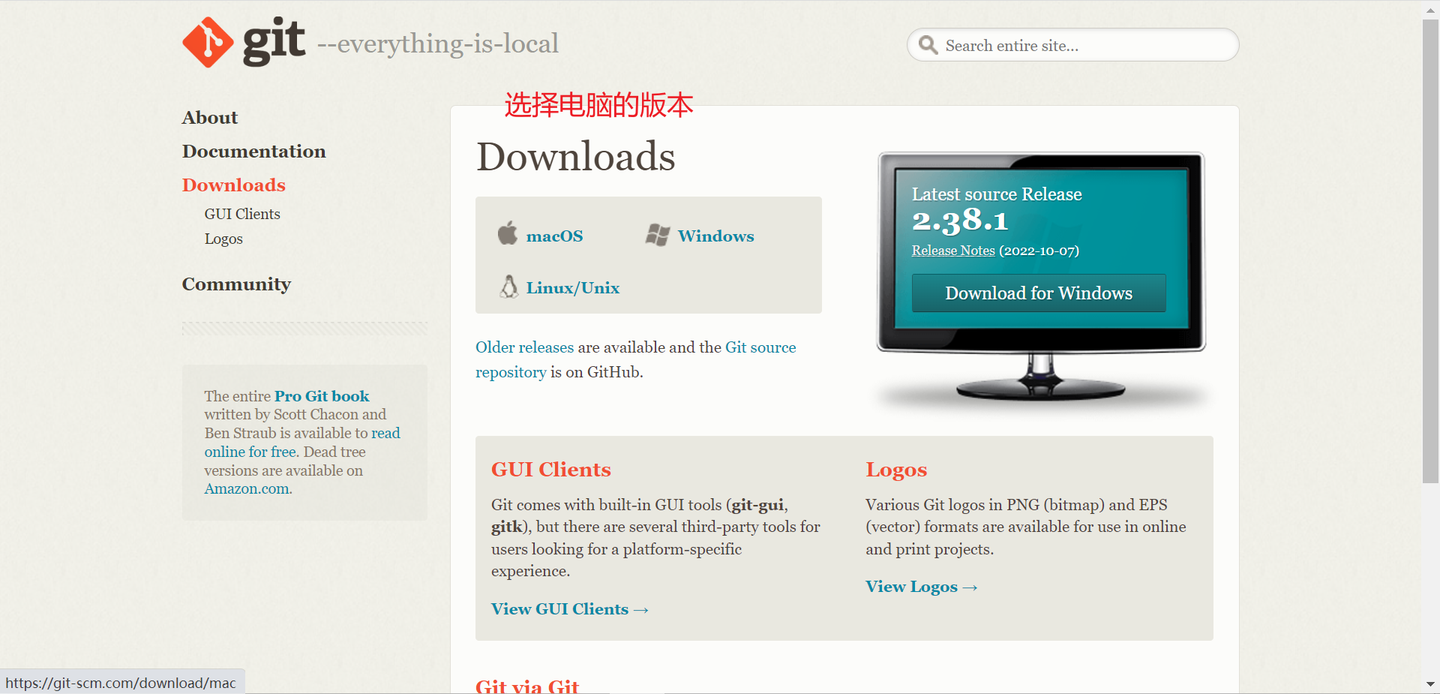
Task: Open GUI Clients in the sidebar
Action: tap(242, 214)
